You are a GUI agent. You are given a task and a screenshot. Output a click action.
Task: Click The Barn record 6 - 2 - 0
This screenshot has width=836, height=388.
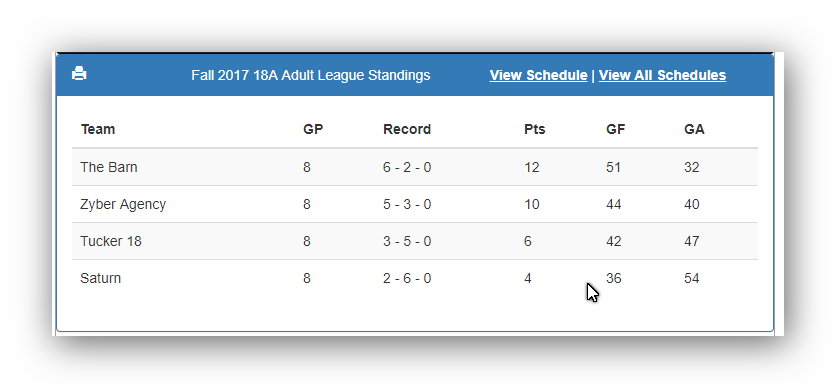[407, 167]
